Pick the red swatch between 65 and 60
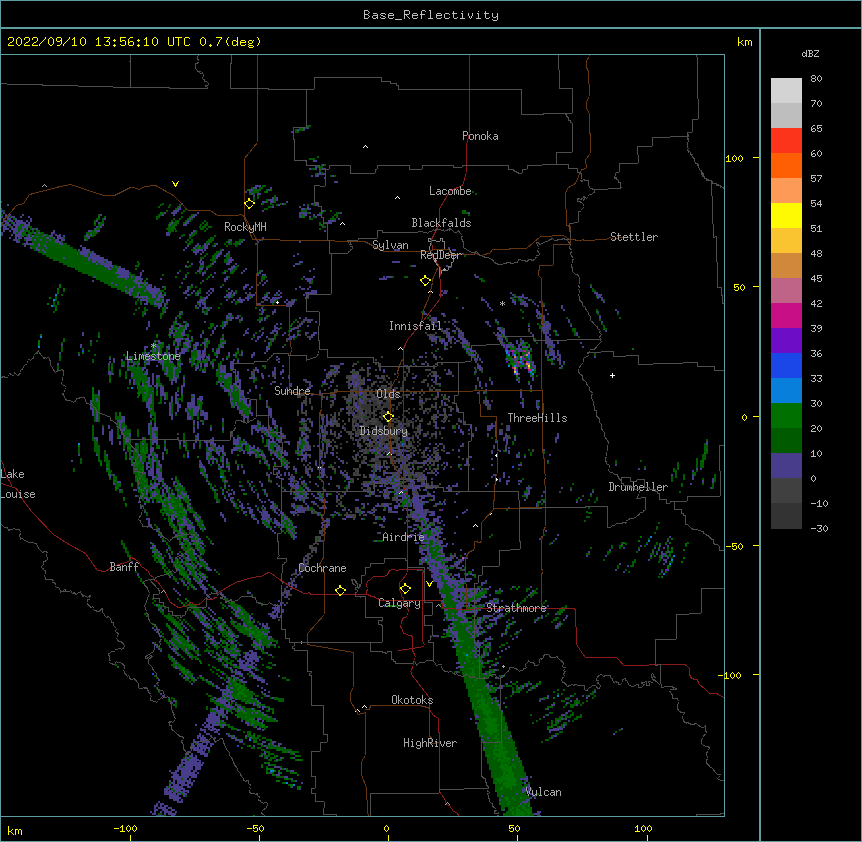Image resolution: width=862 pixels, height=842 pixels. point(786,140)
